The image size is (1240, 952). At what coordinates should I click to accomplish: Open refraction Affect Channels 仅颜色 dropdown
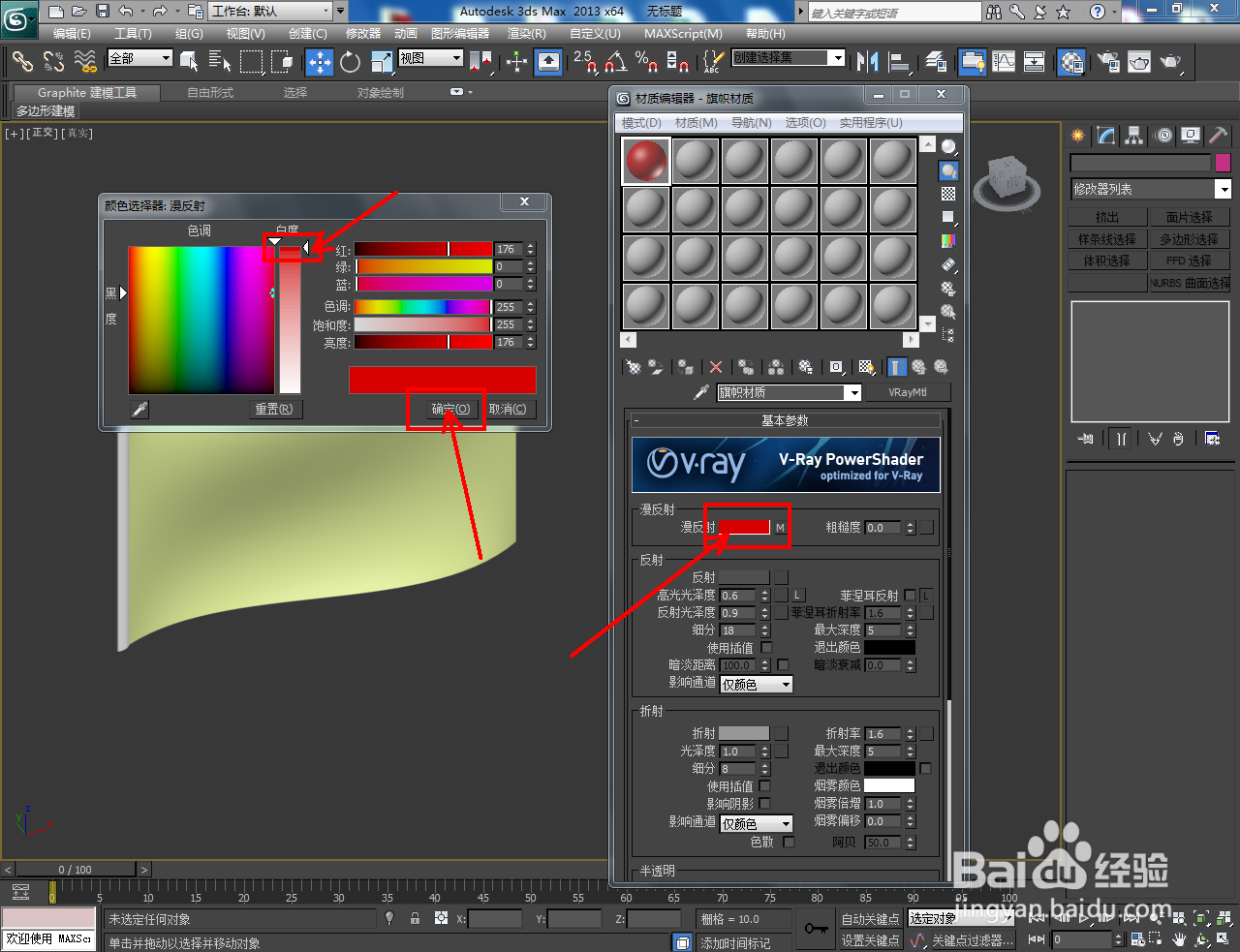coord(757,823)
